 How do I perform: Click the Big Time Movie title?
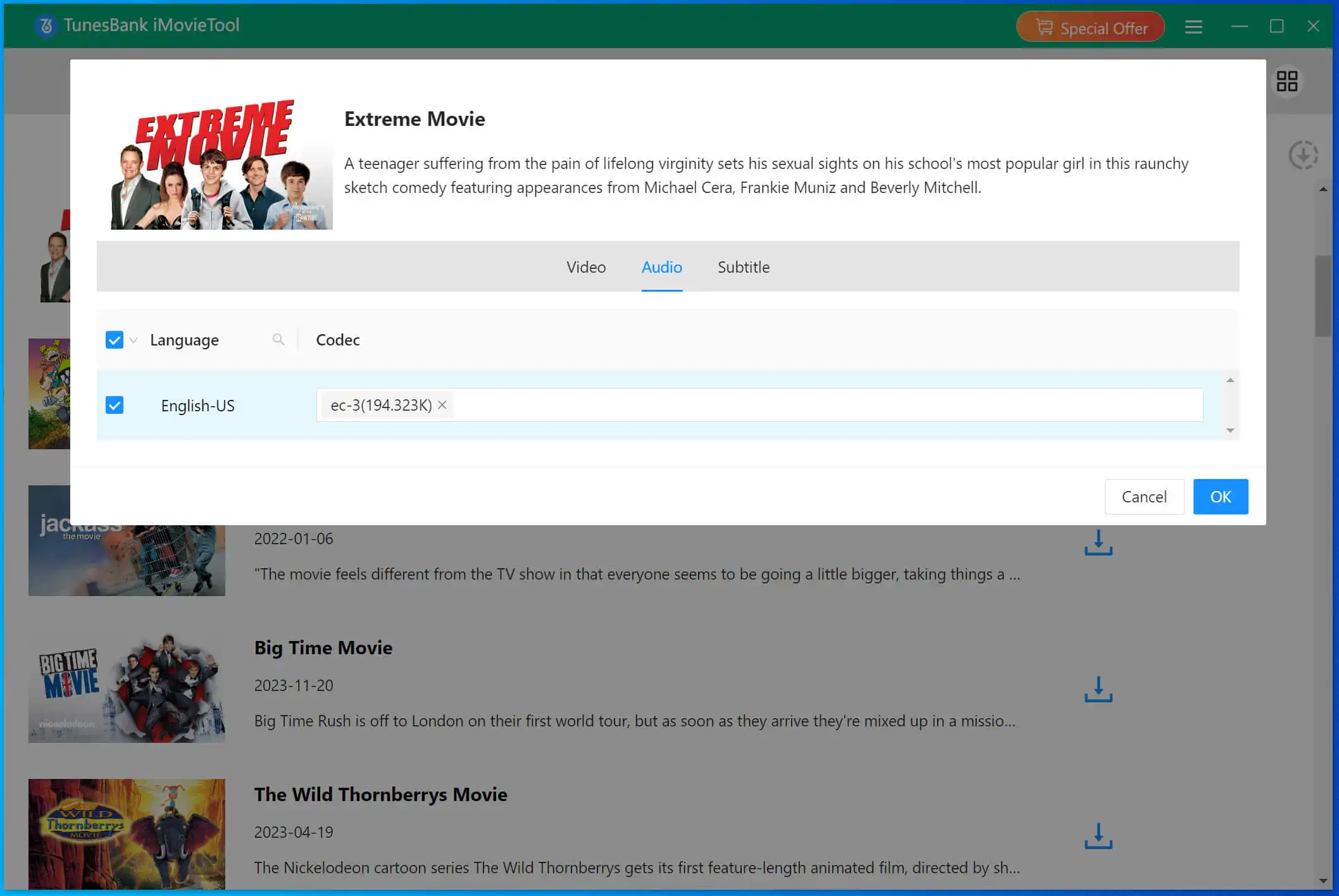tap(323, 648)
